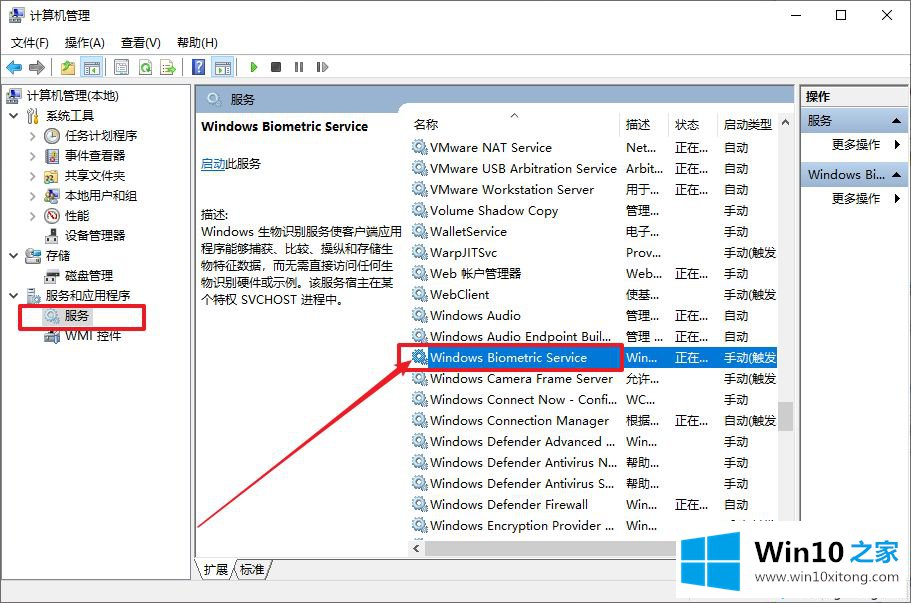This screenshot has height=603, width=911.
Task: Toggle the Show/Hide Action Pane icon
Action: coord(223,67)
